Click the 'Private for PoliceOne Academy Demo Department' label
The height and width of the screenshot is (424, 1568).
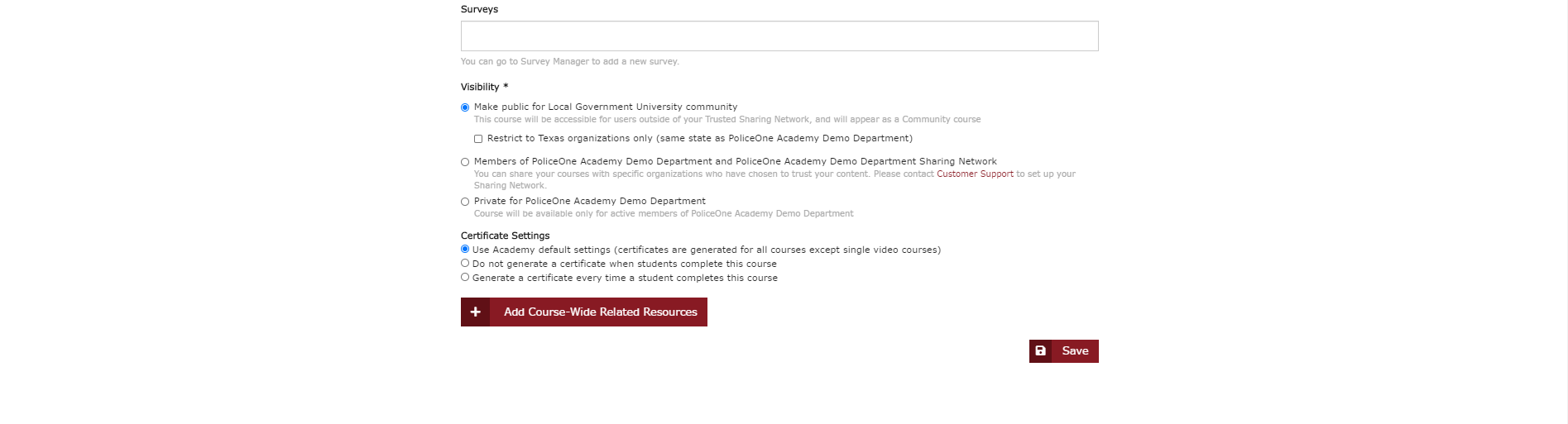(x=590, y=201)
